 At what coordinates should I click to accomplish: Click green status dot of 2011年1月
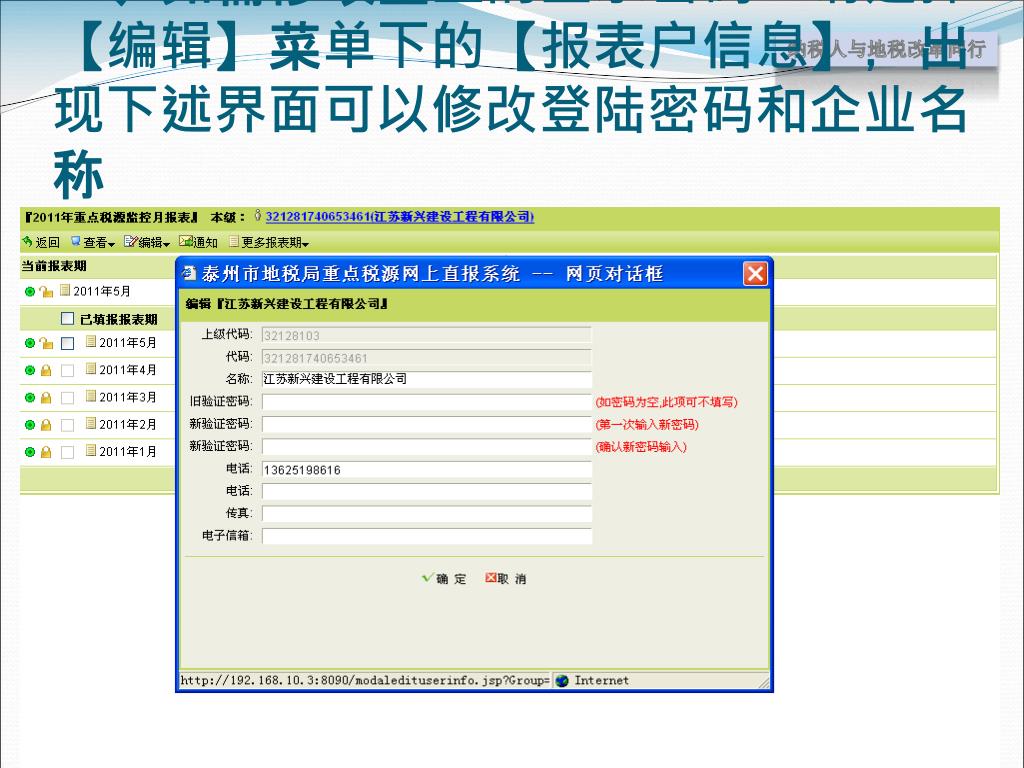29,452
